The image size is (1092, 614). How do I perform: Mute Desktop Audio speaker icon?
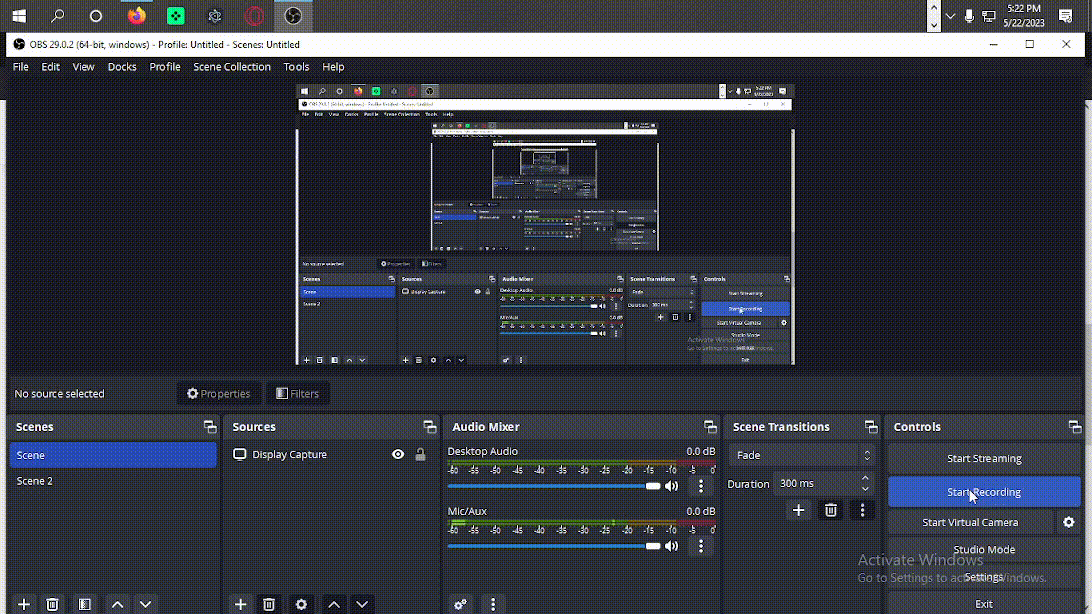click(x=672, y=486)
